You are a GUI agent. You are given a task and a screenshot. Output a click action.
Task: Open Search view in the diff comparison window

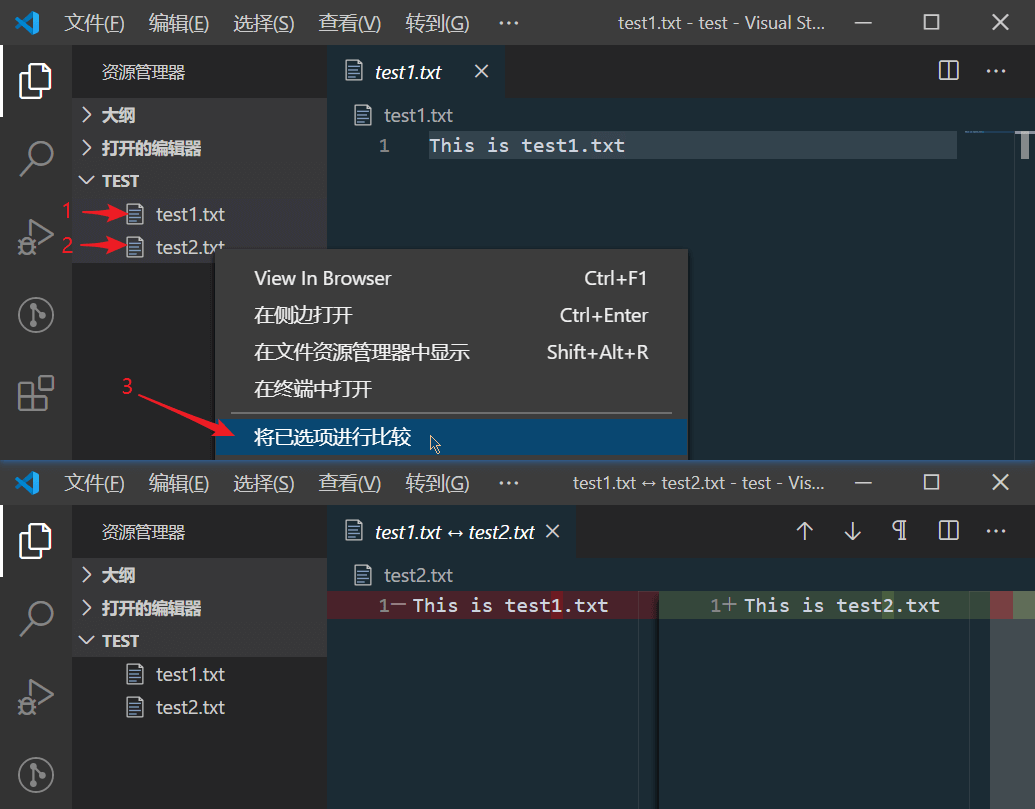pos(35,619)
